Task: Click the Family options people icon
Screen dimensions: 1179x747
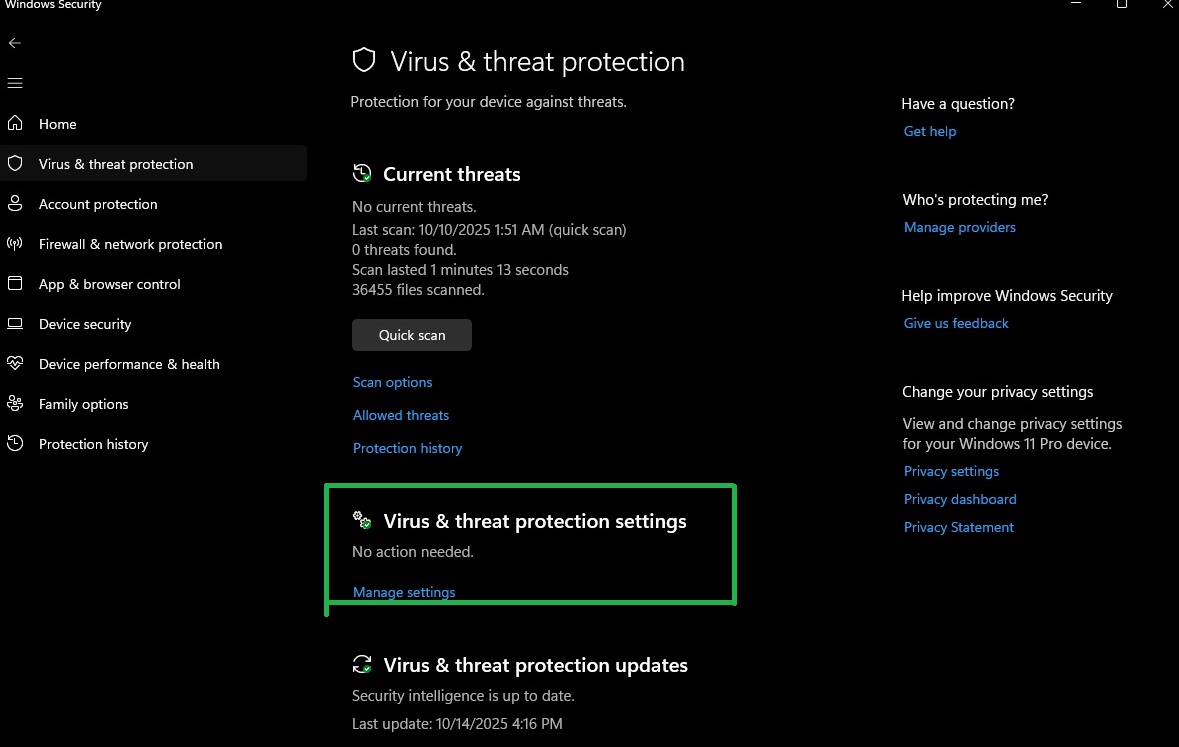Action: 15,404
